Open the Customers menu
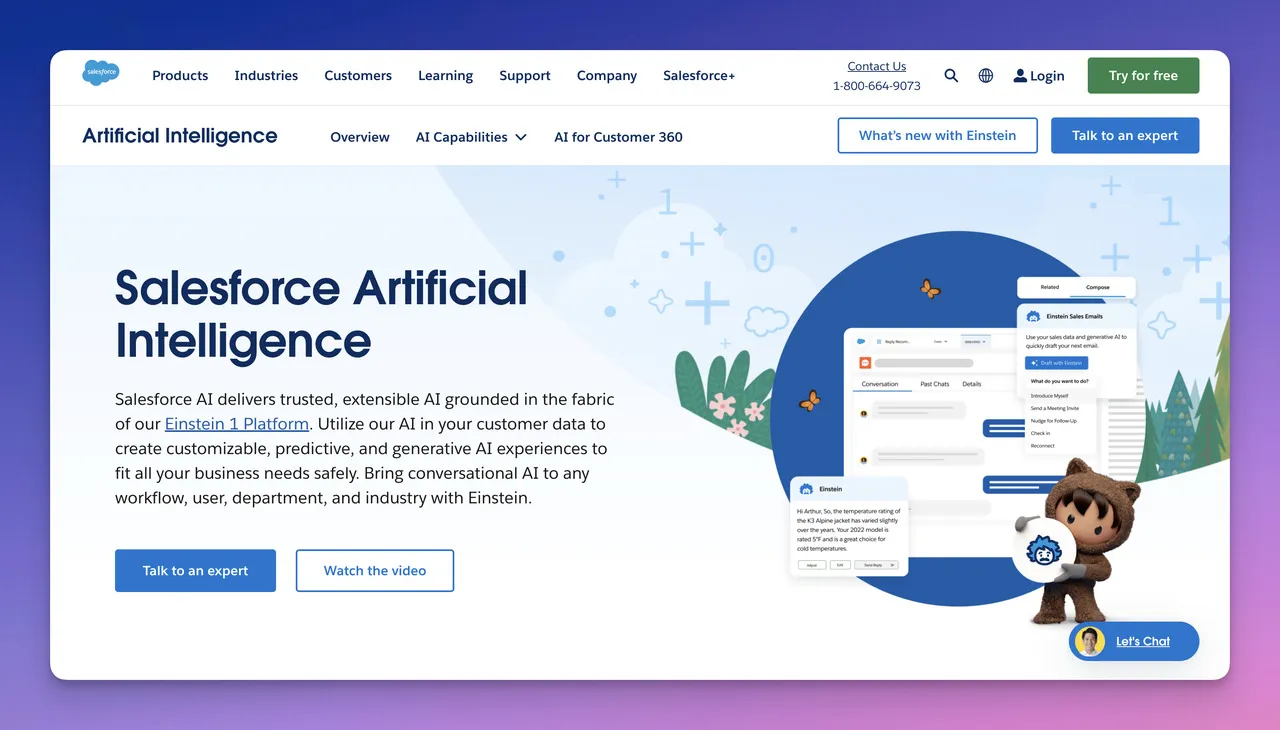Image resolution: width=1280 pixels, height=730 pixels. (x=358, y=76)
